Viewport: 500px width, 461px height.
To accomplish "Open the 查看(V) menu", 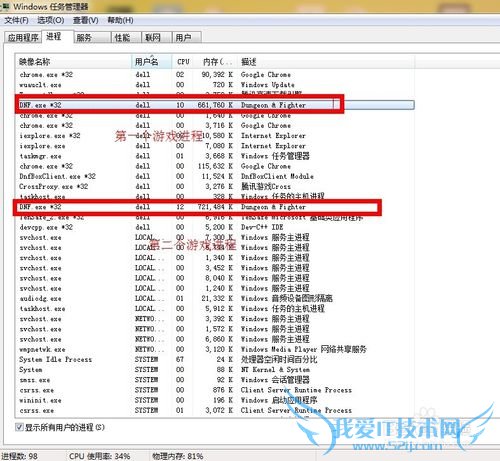I will tap(86, 20).
